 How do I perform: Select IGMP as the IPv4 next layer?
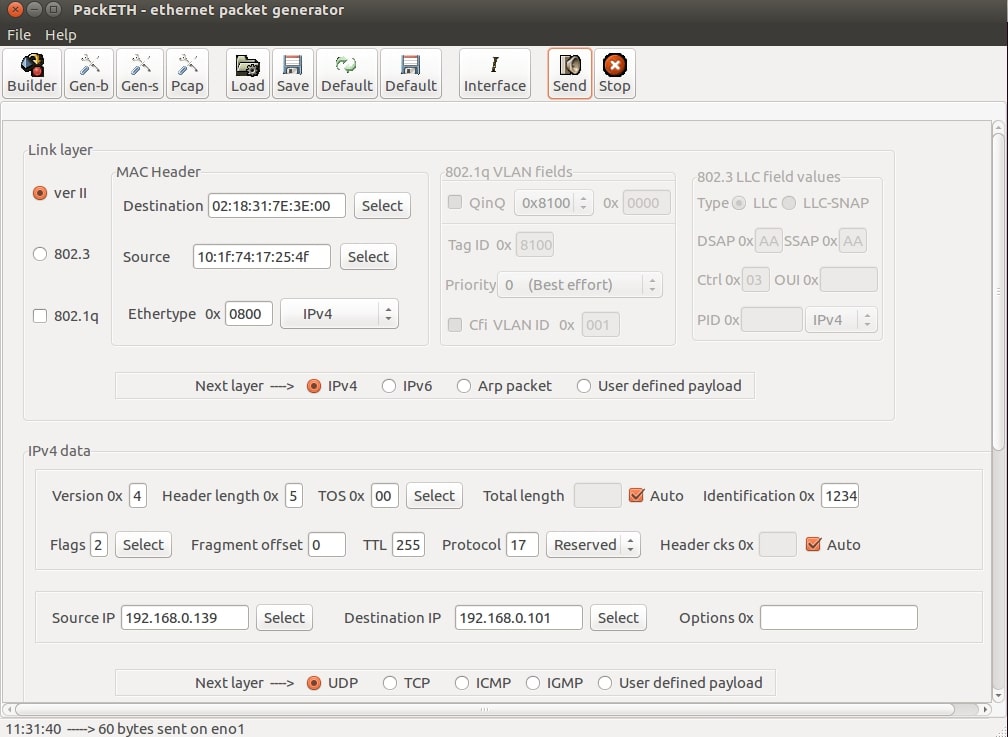pos(533,683)
